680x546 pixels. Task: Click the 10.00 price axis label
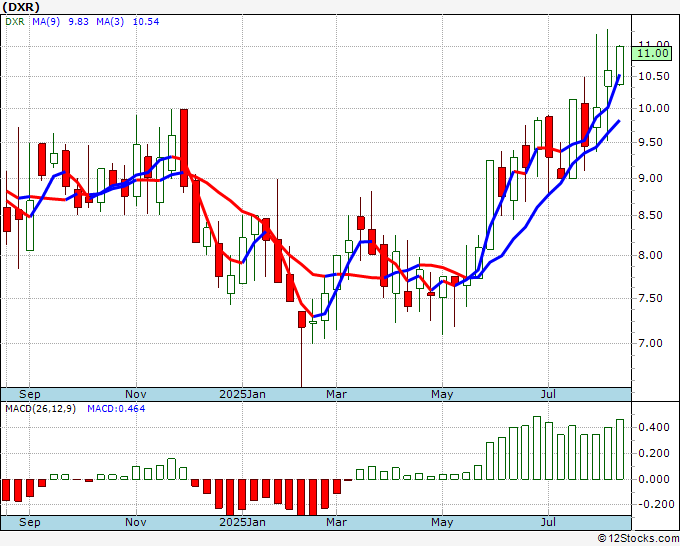[x=654, y=108]
